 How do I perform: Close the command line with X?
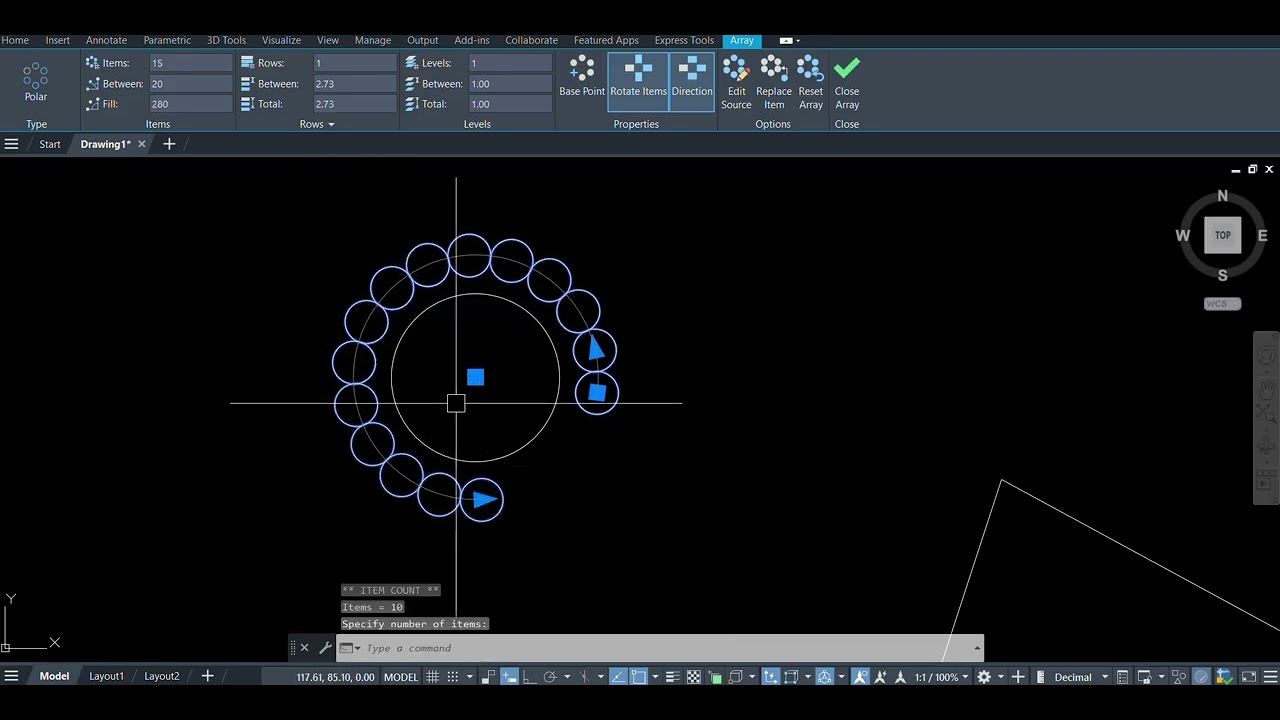point(305,648)
